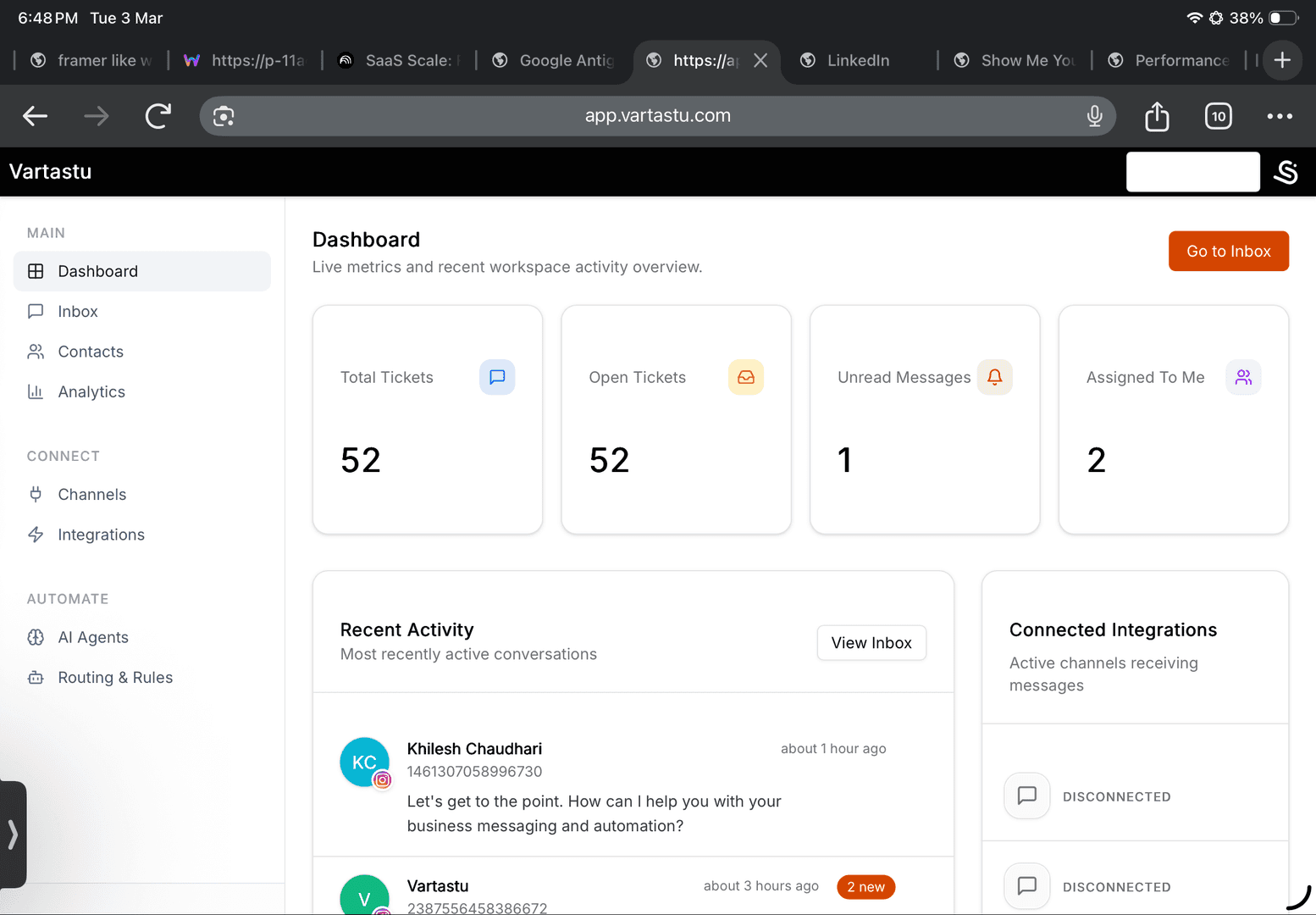Open the browser three-dot overflow menu
Image resolution: width=1316 pixels, height=915 pixels.
pos(1280,116)
